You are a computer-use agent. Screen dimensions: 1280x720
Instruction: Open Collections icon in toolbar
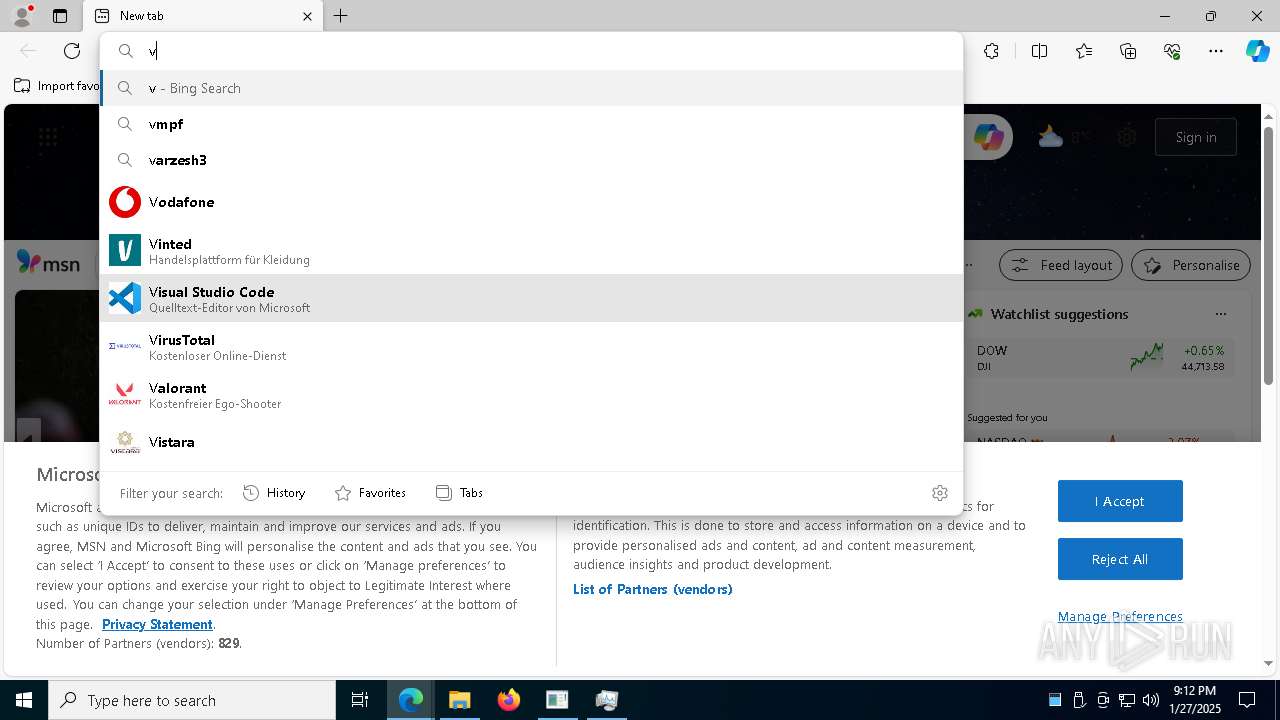click(1128, 51)
